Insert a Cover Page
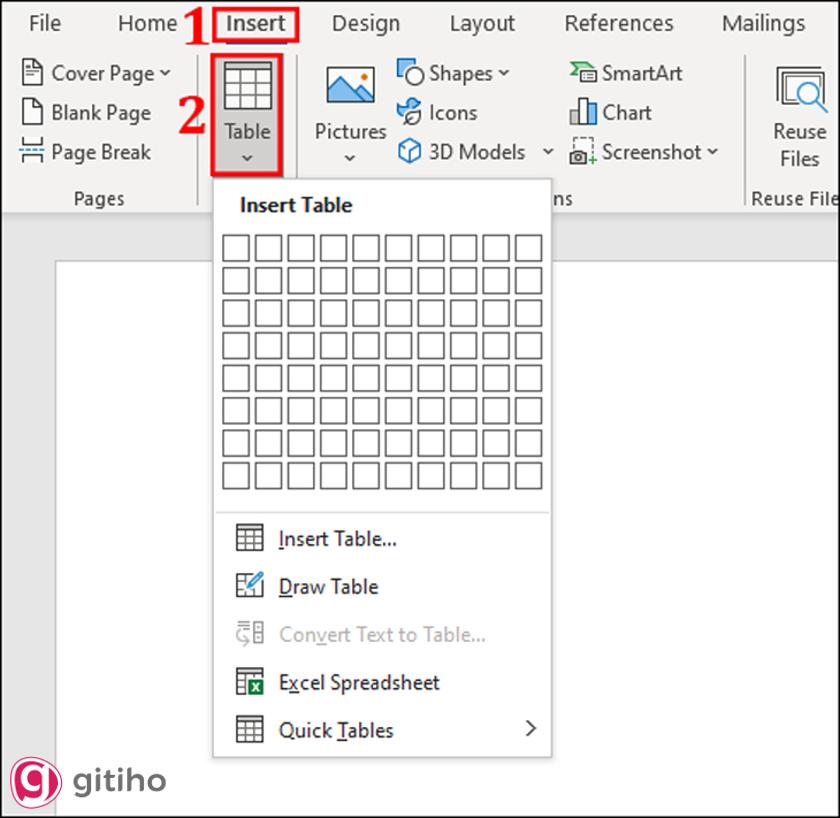 point(96,72)
